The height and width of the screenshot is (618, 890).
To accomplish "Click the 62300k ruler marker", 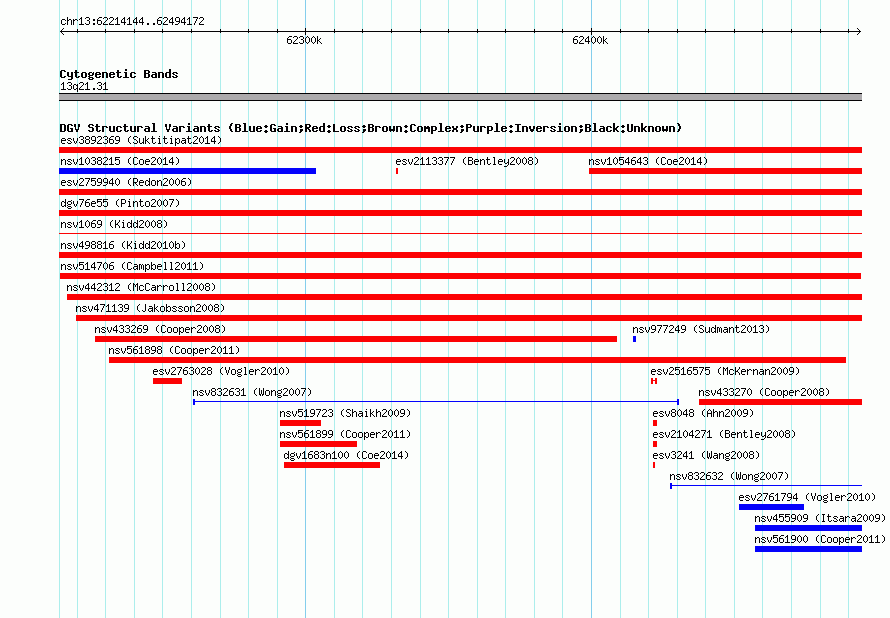I will click(304, 40).
